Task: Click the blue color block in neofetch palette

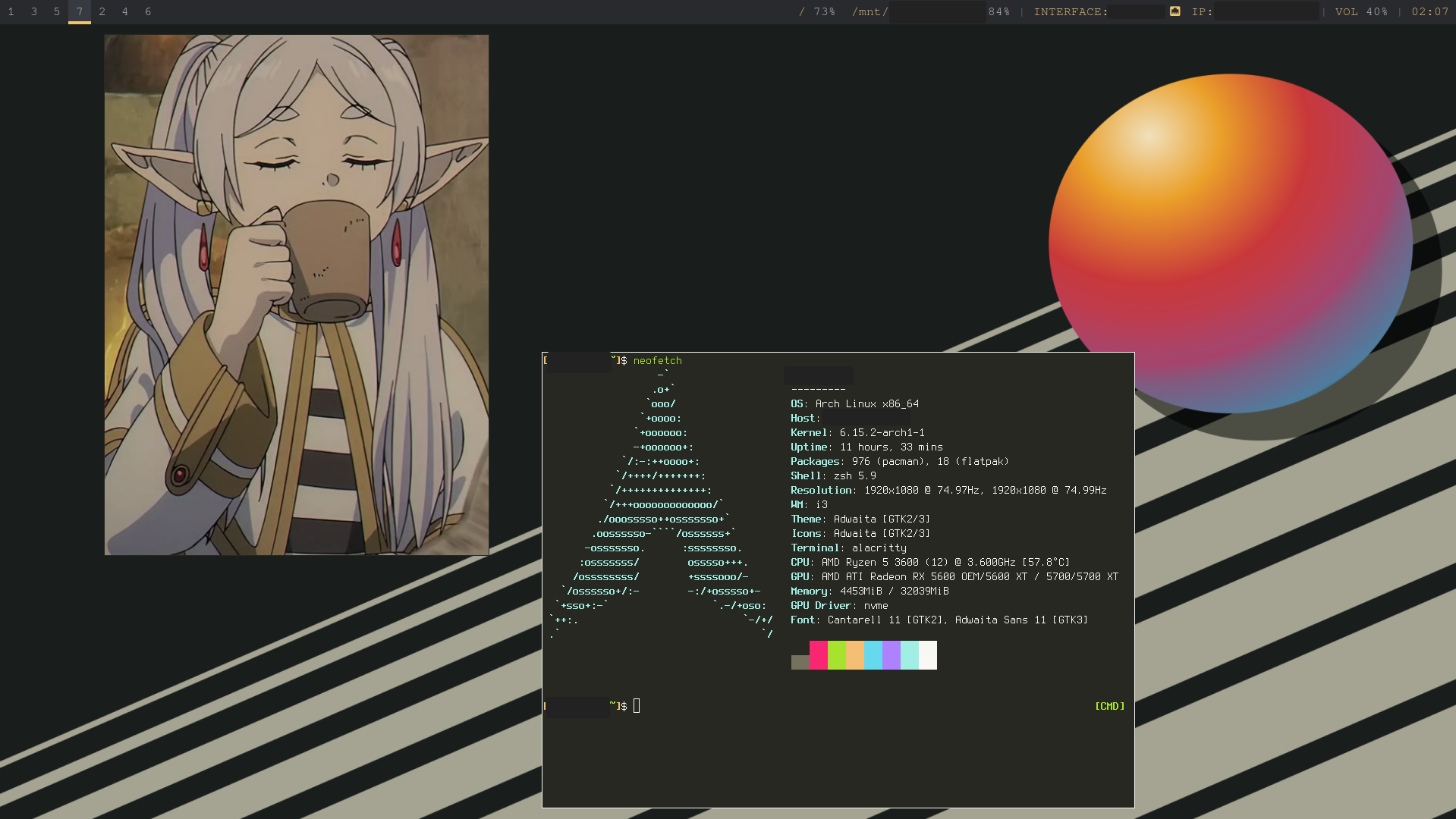Action: coord(873,655)
